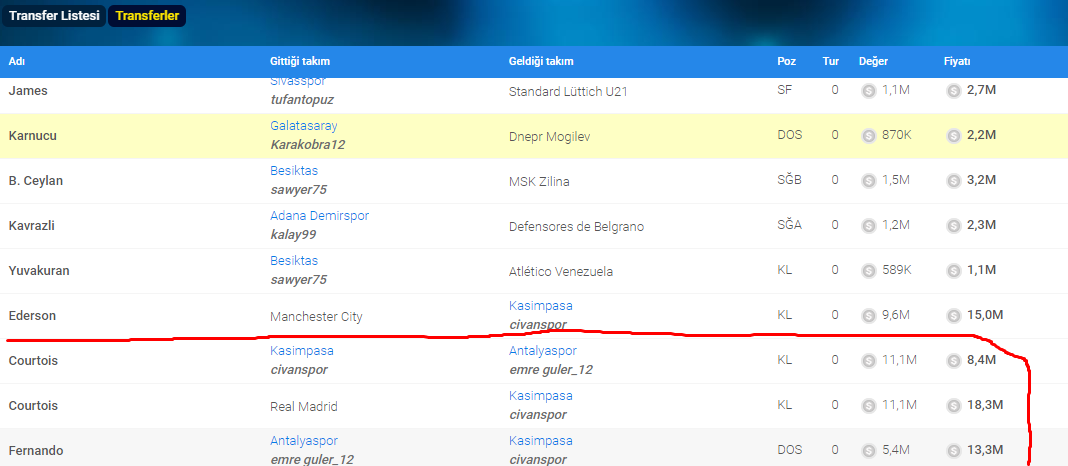
Task: Click coin icon next to 13,3M price for Fernando
Action: pos(954,450)
